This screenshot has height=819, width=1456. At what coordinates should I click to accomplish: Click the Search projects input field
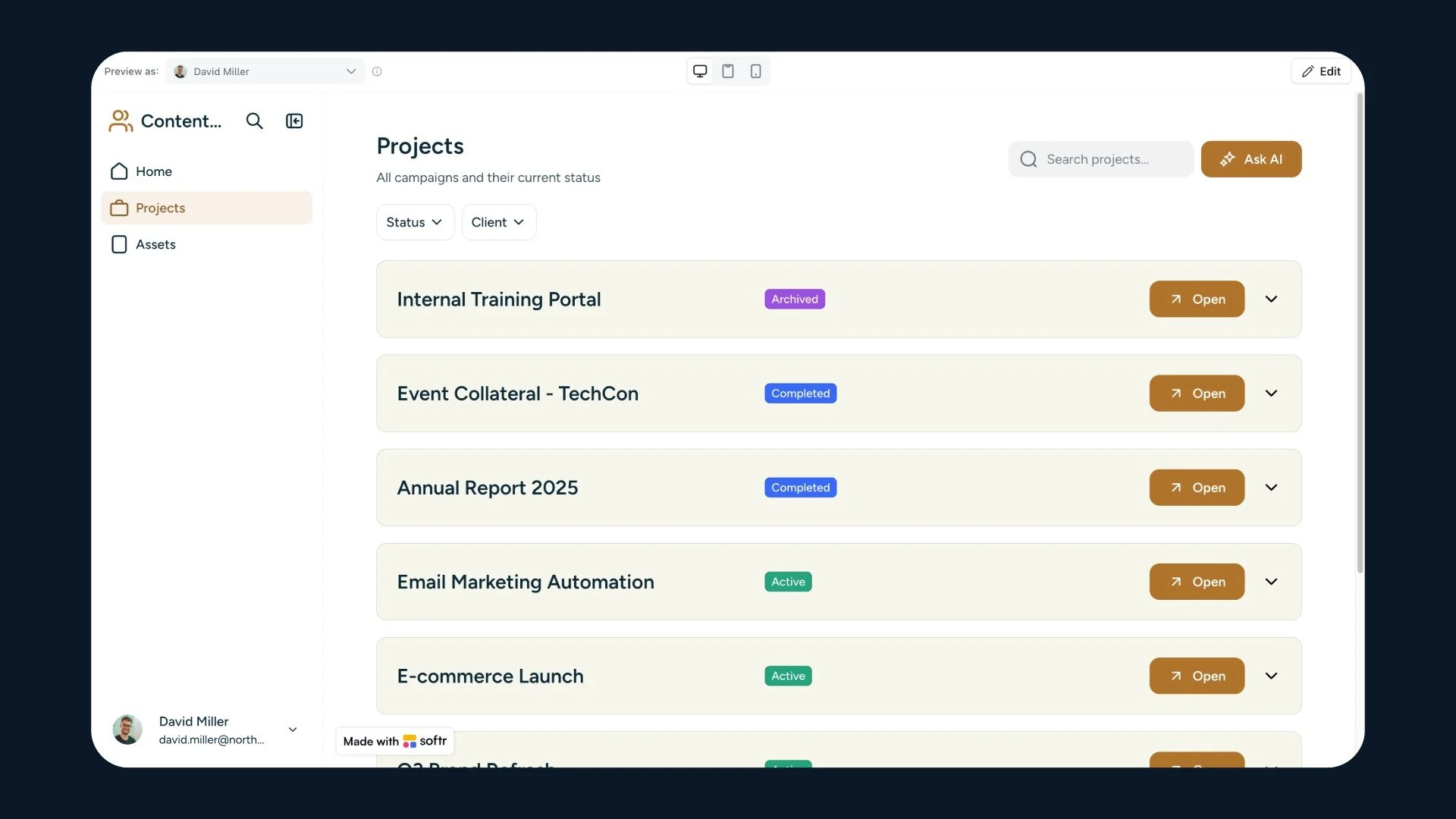[1101, 159]
